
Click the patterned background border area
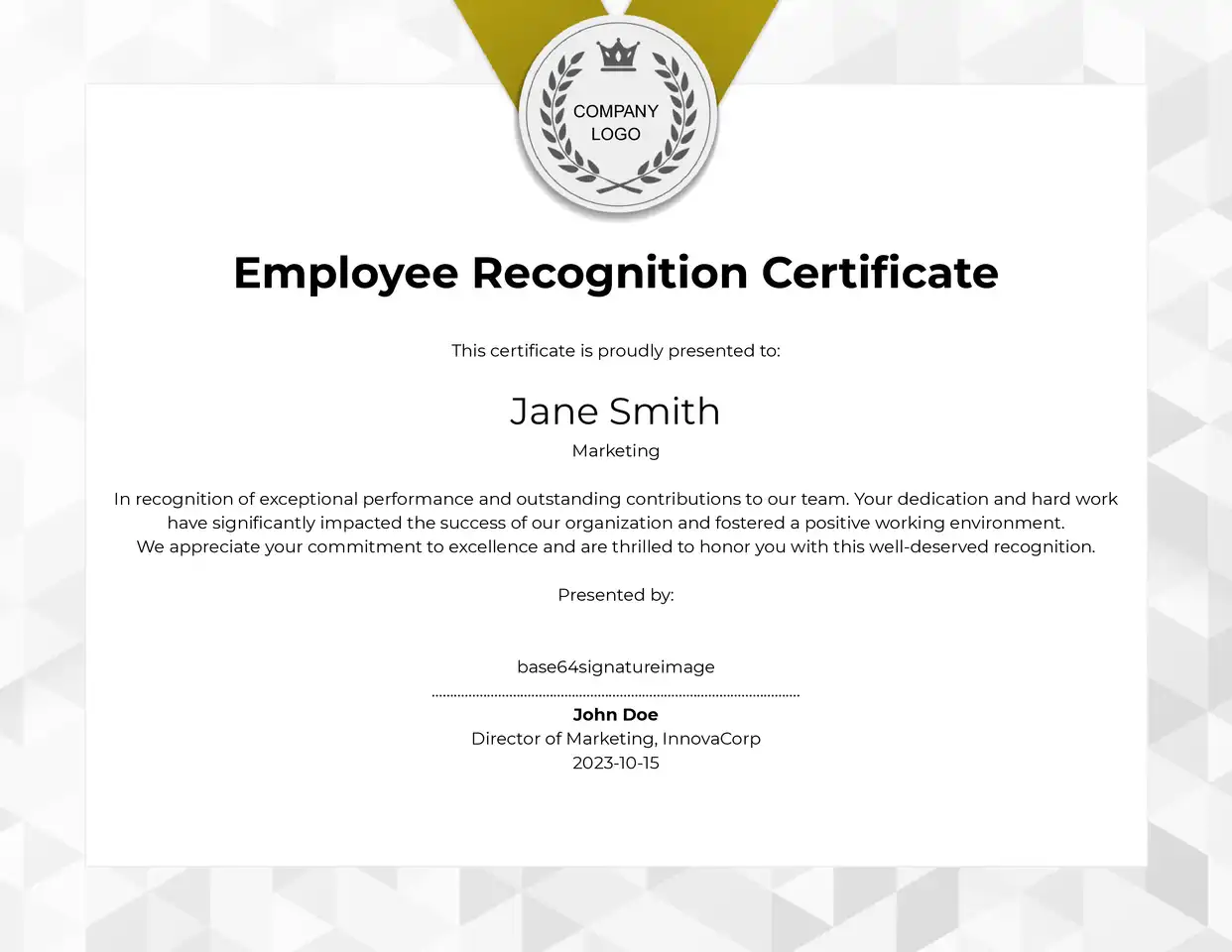40,476
